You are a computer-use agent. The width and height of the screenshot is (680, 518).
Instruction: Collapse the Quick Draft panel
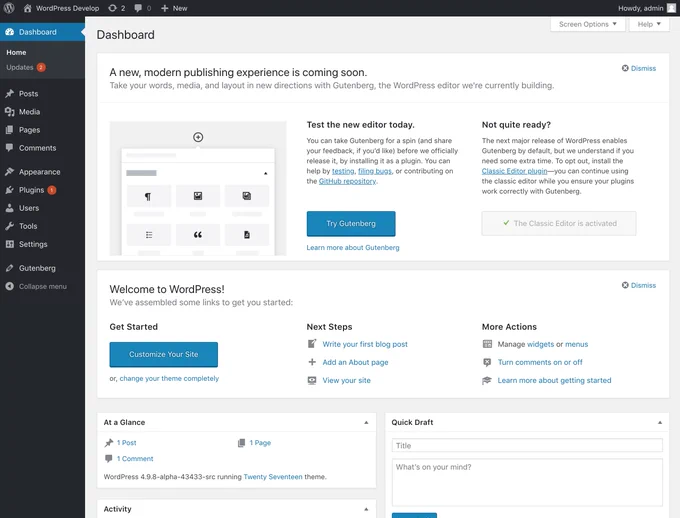point(660,422)
